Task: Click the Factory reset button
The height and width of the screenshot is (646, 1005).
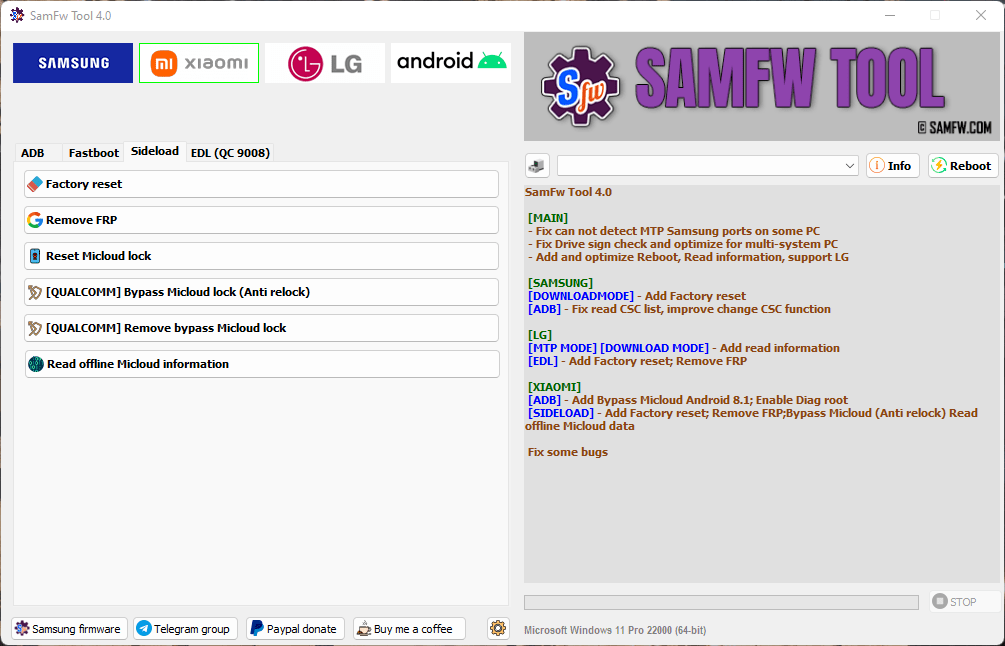Action: (262, 184)
